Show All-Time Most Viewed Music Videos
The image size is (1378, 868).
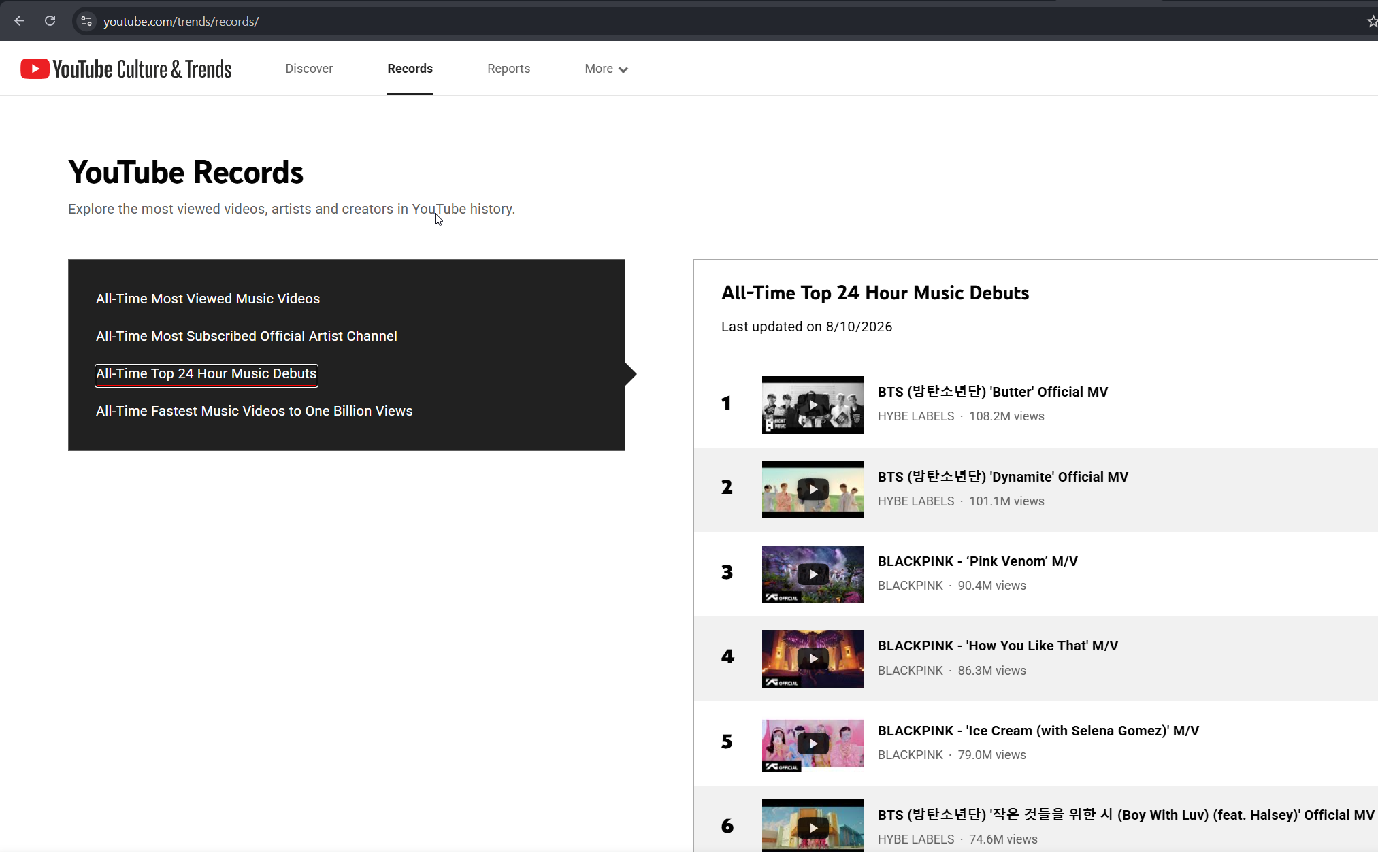(x=208, y=299)
